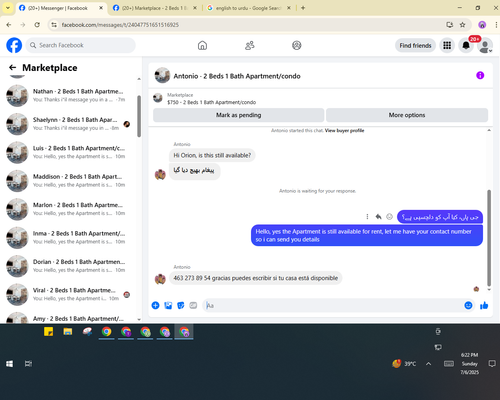Open View buyer profile link
Viewport: 500px width, 400px height.
click(x=344, y=130)
